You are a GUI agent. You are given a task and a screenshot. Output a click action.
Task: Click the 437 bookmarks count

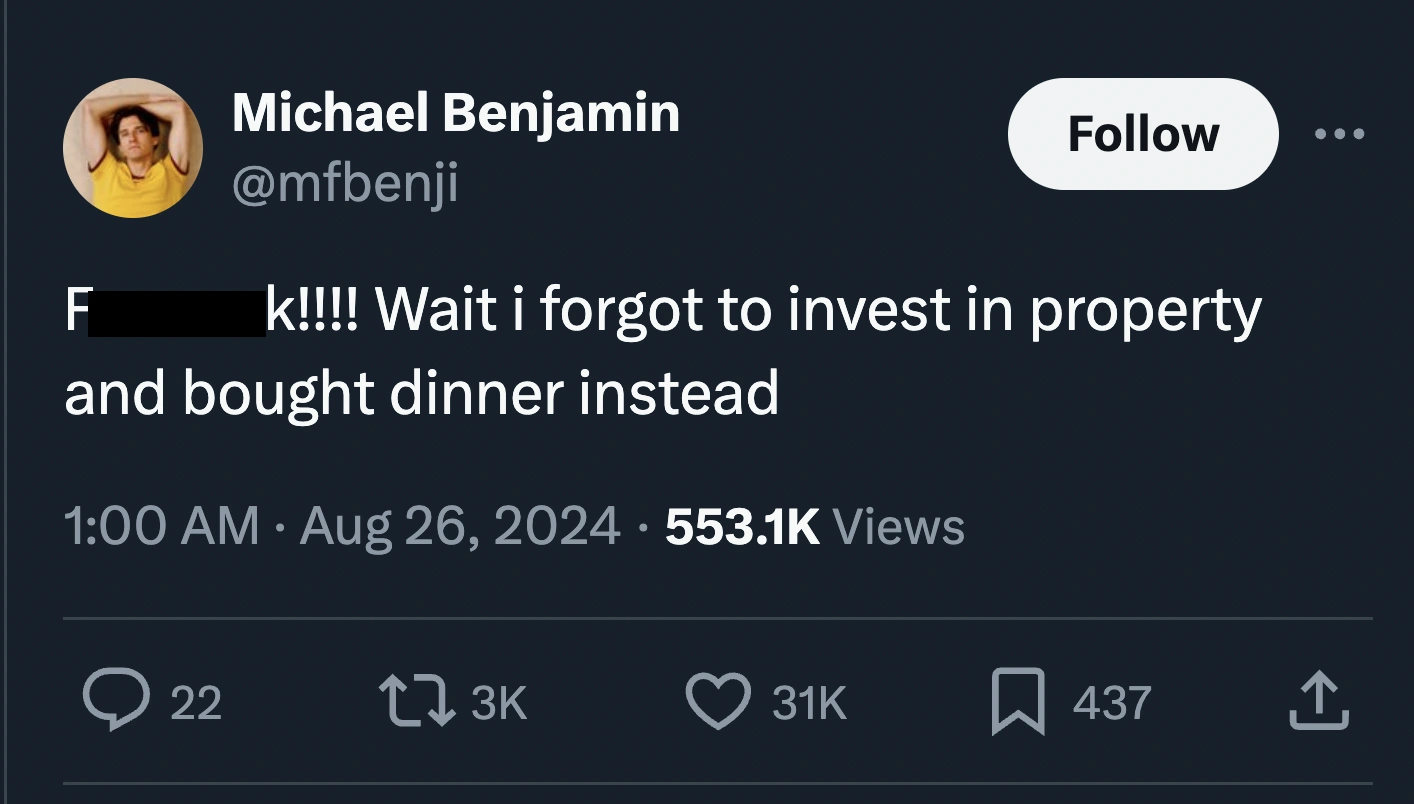(1112, 702)
